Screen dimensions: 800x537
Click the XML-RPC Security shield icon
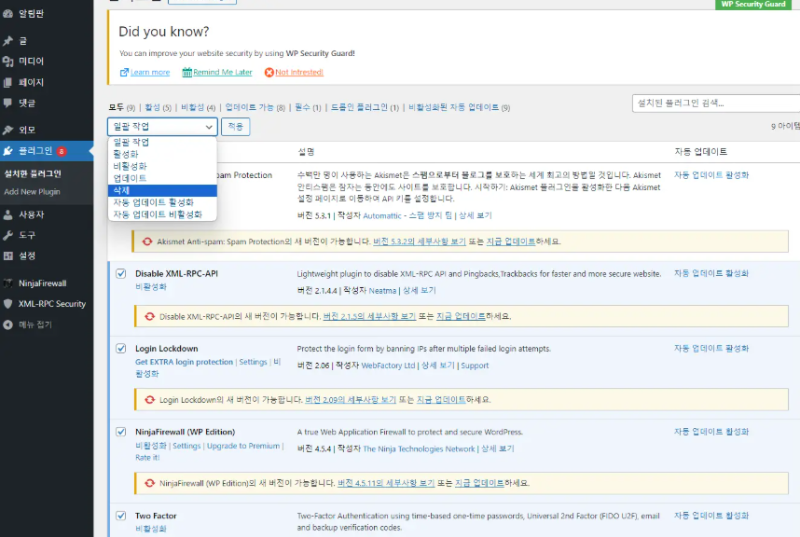click(x=8, y=304)
